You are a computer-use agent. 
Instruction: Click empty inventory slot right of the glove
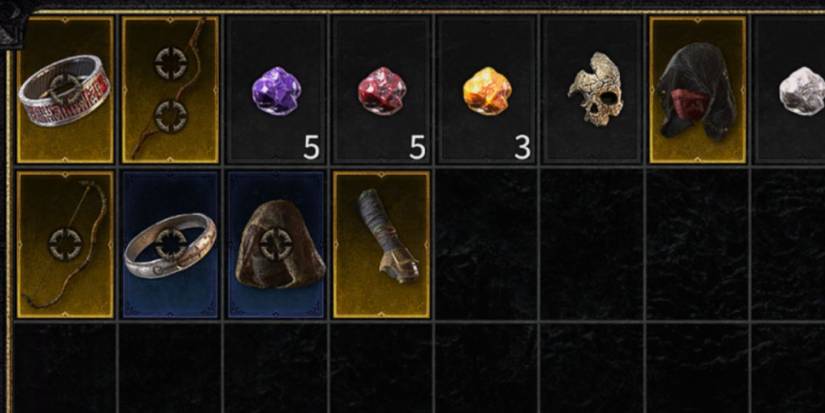tap(487, 245)
